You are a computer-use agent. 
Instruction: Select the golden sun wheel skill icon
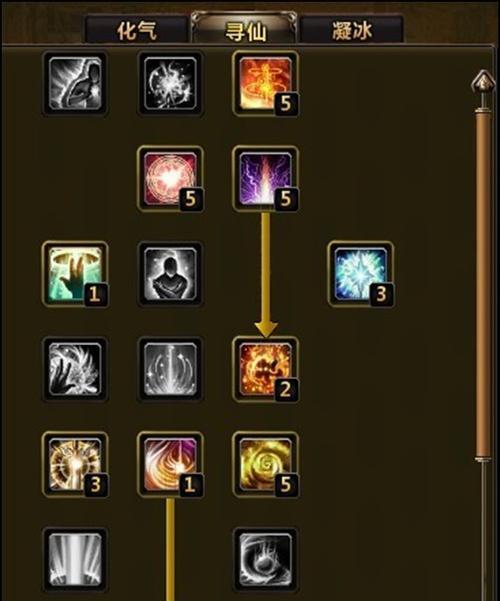[x=75, y=464]
